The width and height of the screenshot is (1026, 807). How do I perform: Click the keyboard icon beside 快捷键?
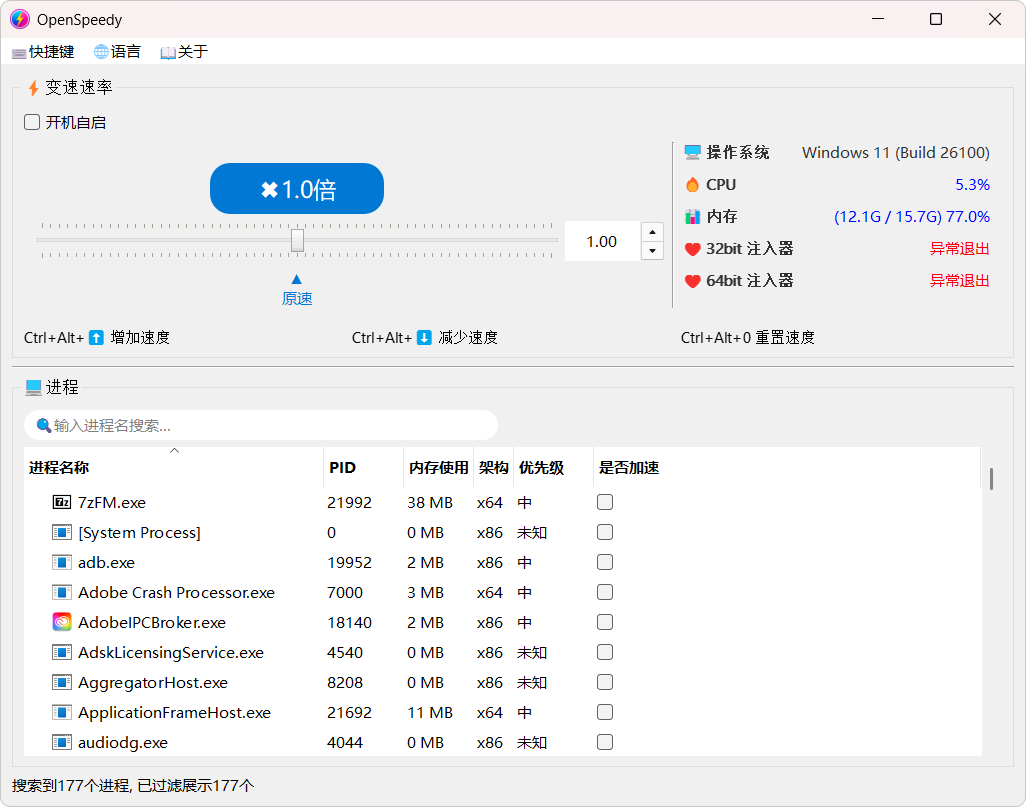(19, 53)
